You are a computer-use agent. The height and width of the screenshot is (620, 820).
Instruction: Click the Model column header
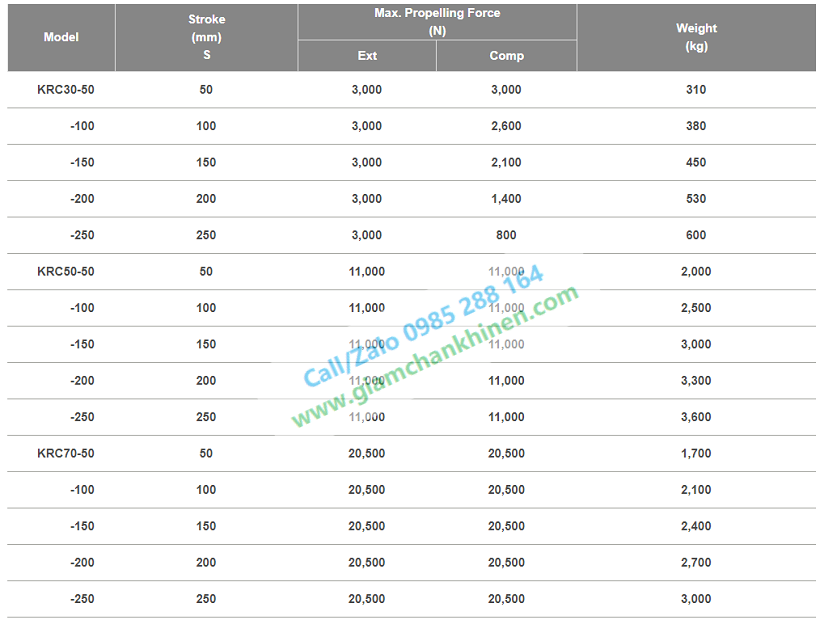point(61,37)
